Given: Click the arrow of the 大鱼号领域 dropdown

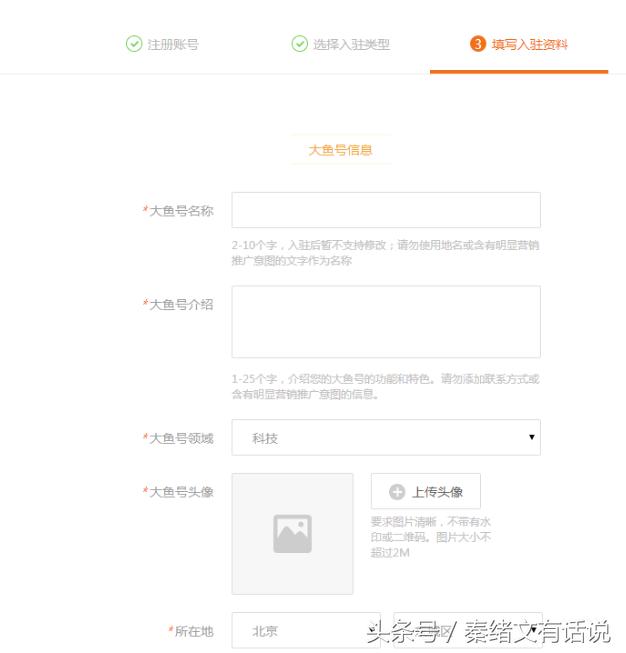Looking at the screenshot, I should pyautogui.click(x=531, y=437).
